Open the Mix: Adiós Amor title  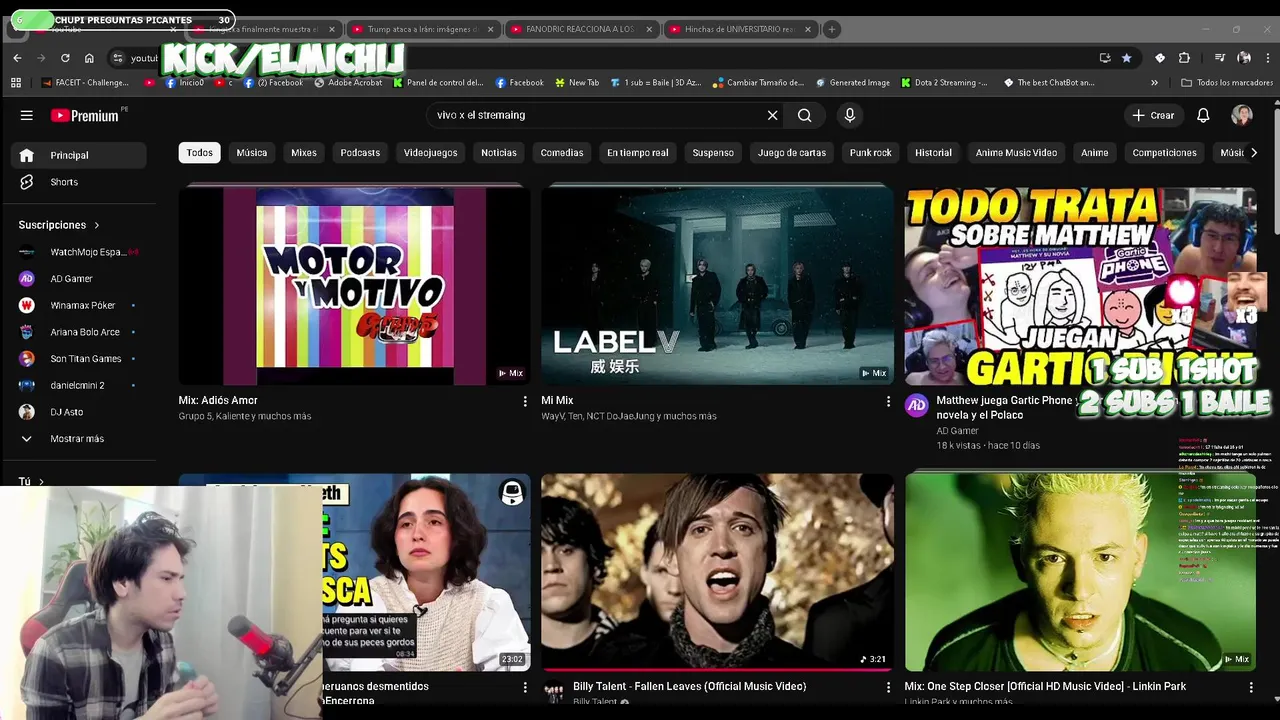coord(218,400)
